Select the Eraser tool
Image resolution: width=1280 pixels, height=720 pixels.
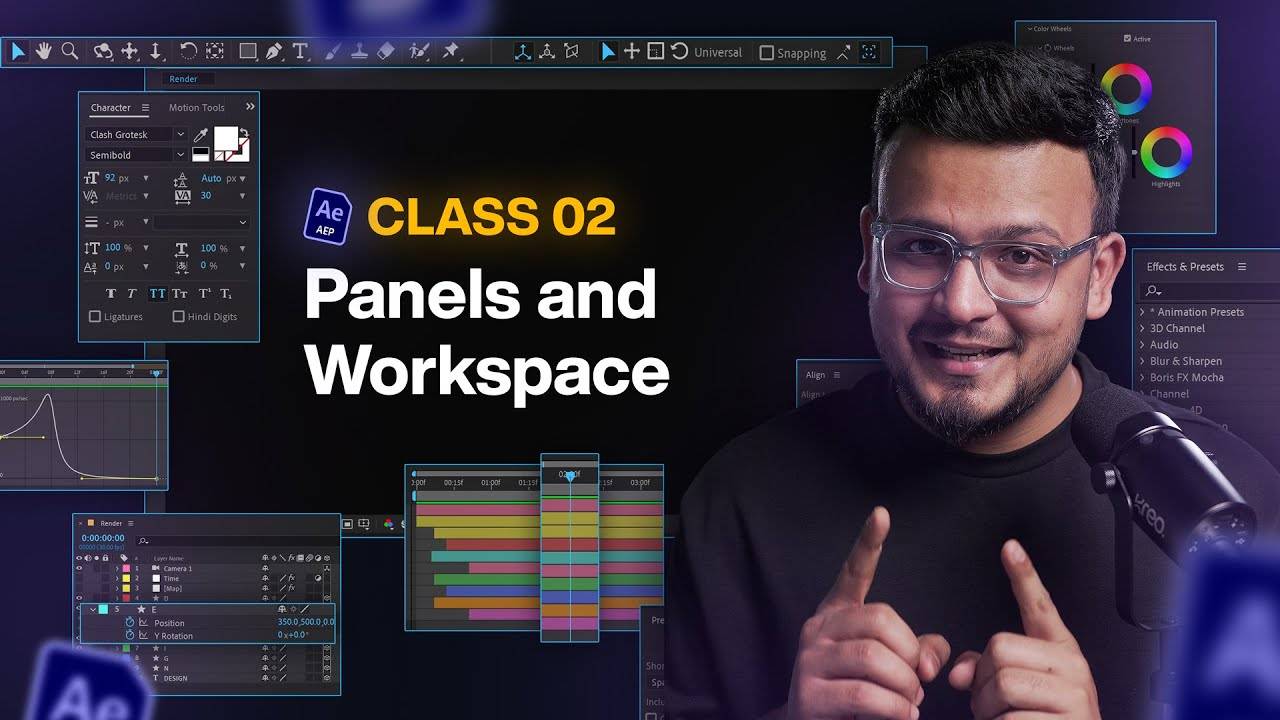click(386, 51)
